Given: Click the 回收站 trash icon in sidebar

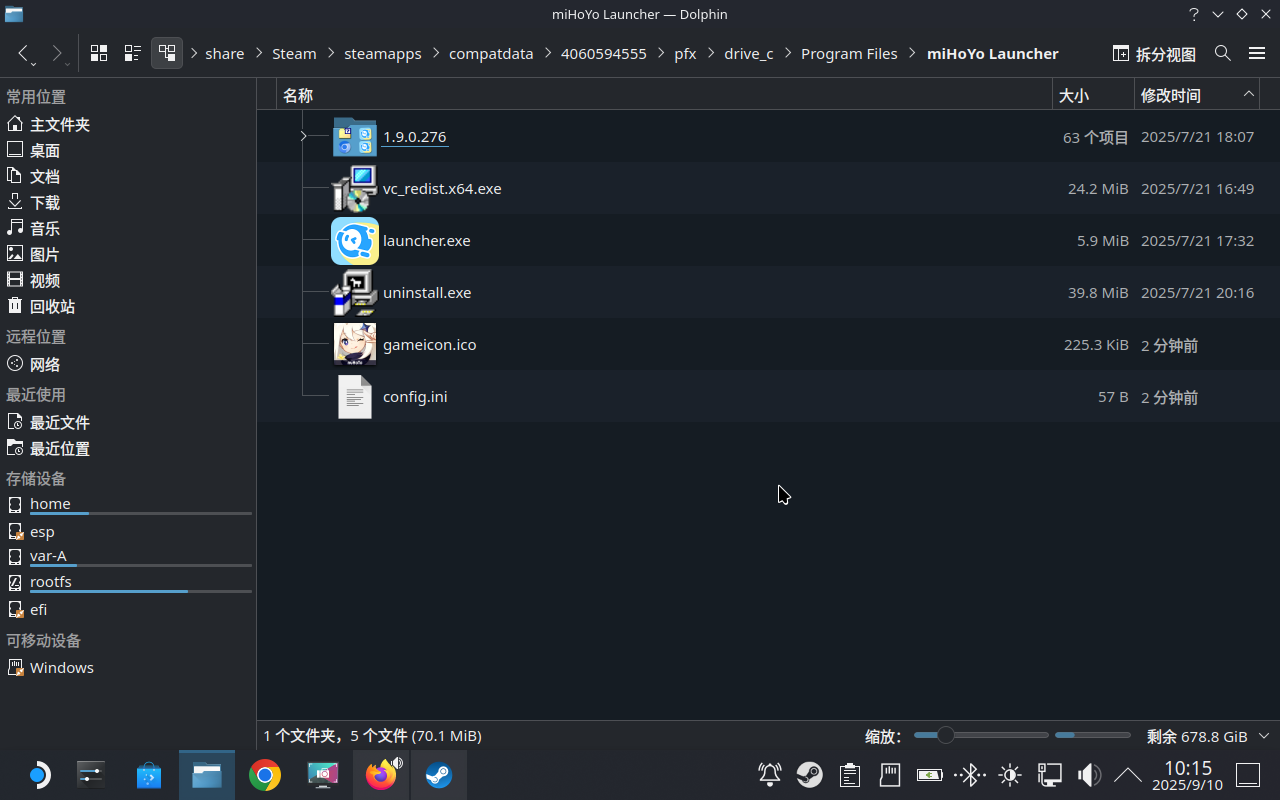Looking at the screenshot, I should pyautogui.click(x=15, y=306).
